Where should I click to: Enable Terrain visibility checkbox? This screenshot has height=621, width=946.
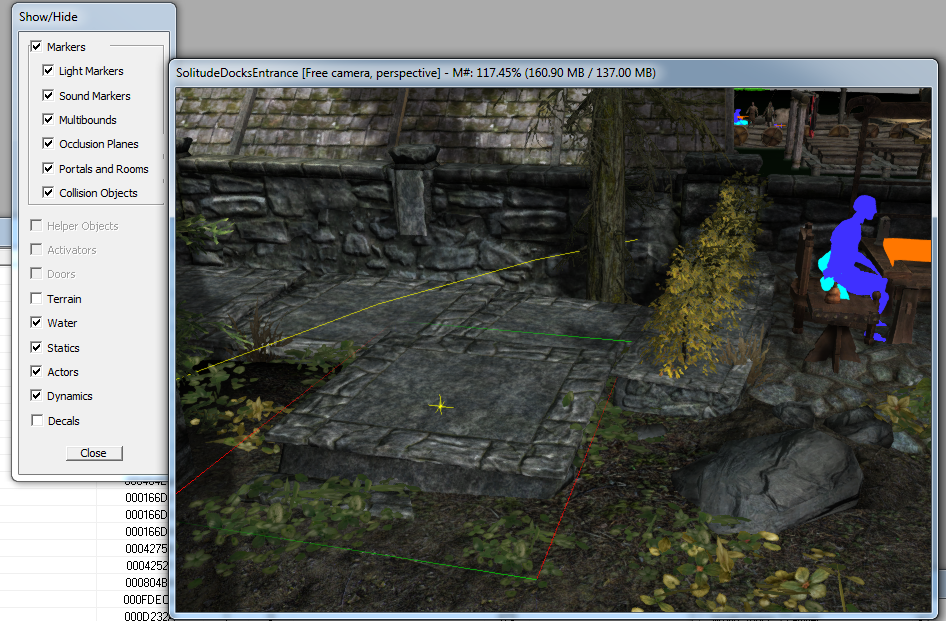coord(36,299)
